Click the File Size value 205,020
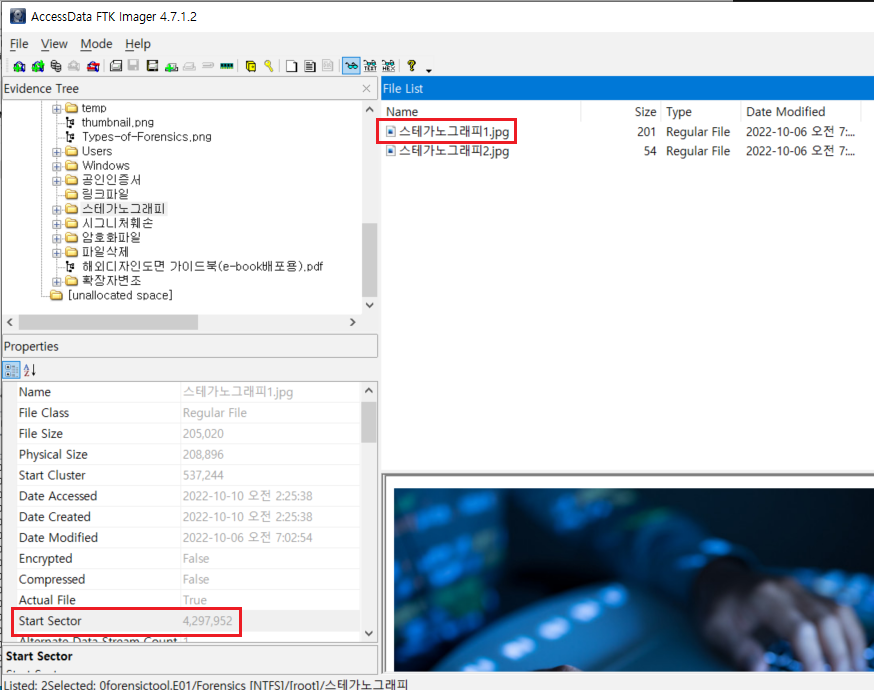 coord(203,434)
